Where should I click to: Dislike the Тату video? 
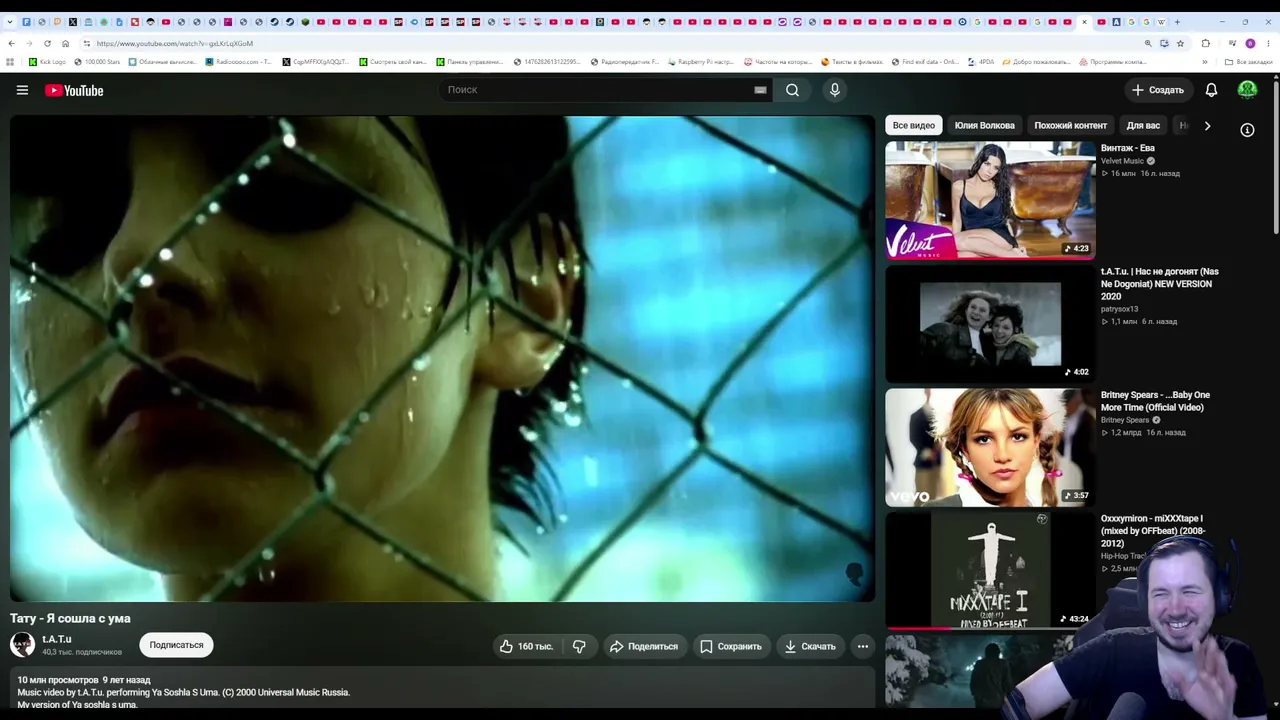point(579,646)
